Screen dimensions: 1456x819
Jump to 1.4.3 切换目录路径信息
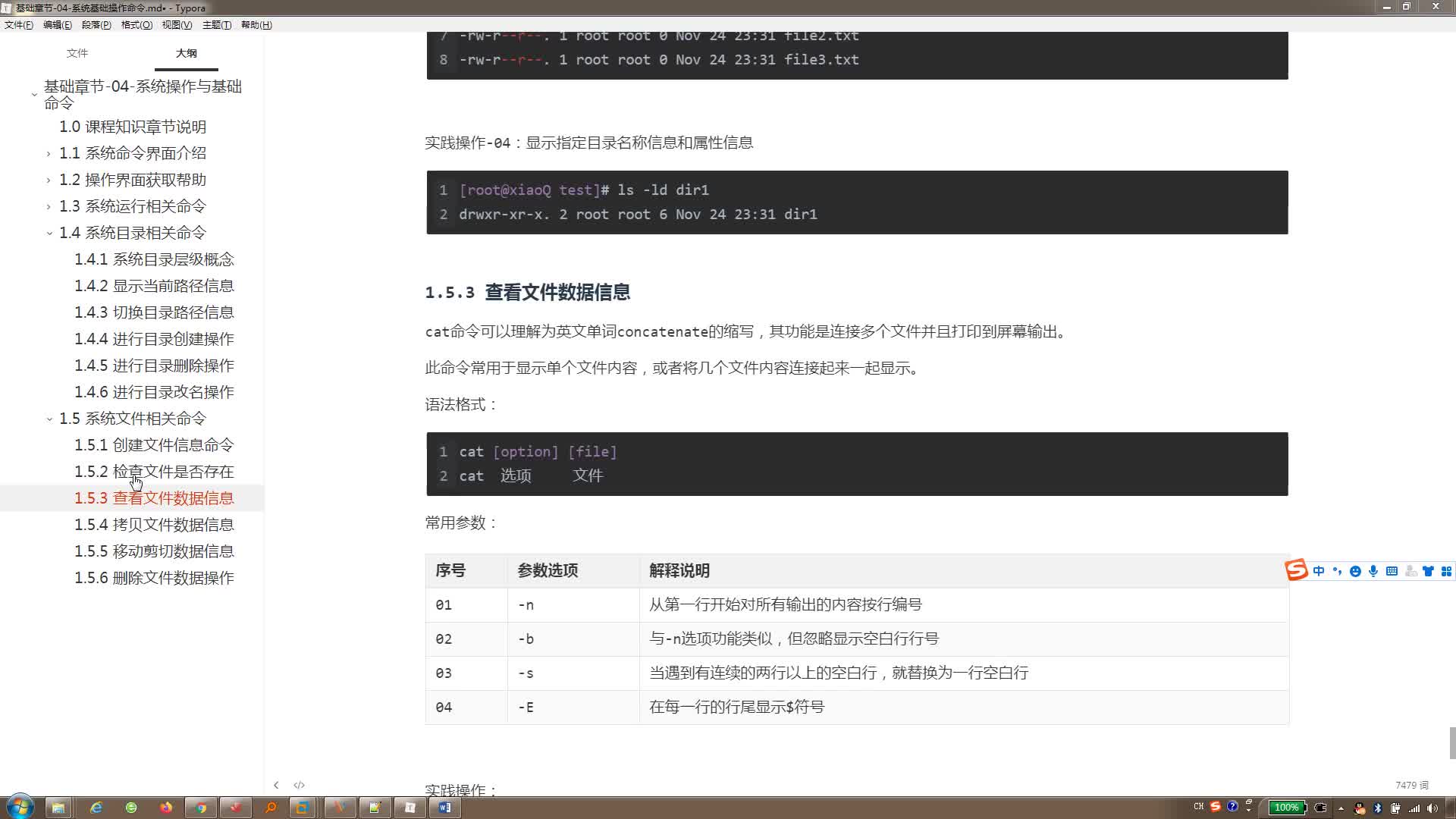(154, 312)
